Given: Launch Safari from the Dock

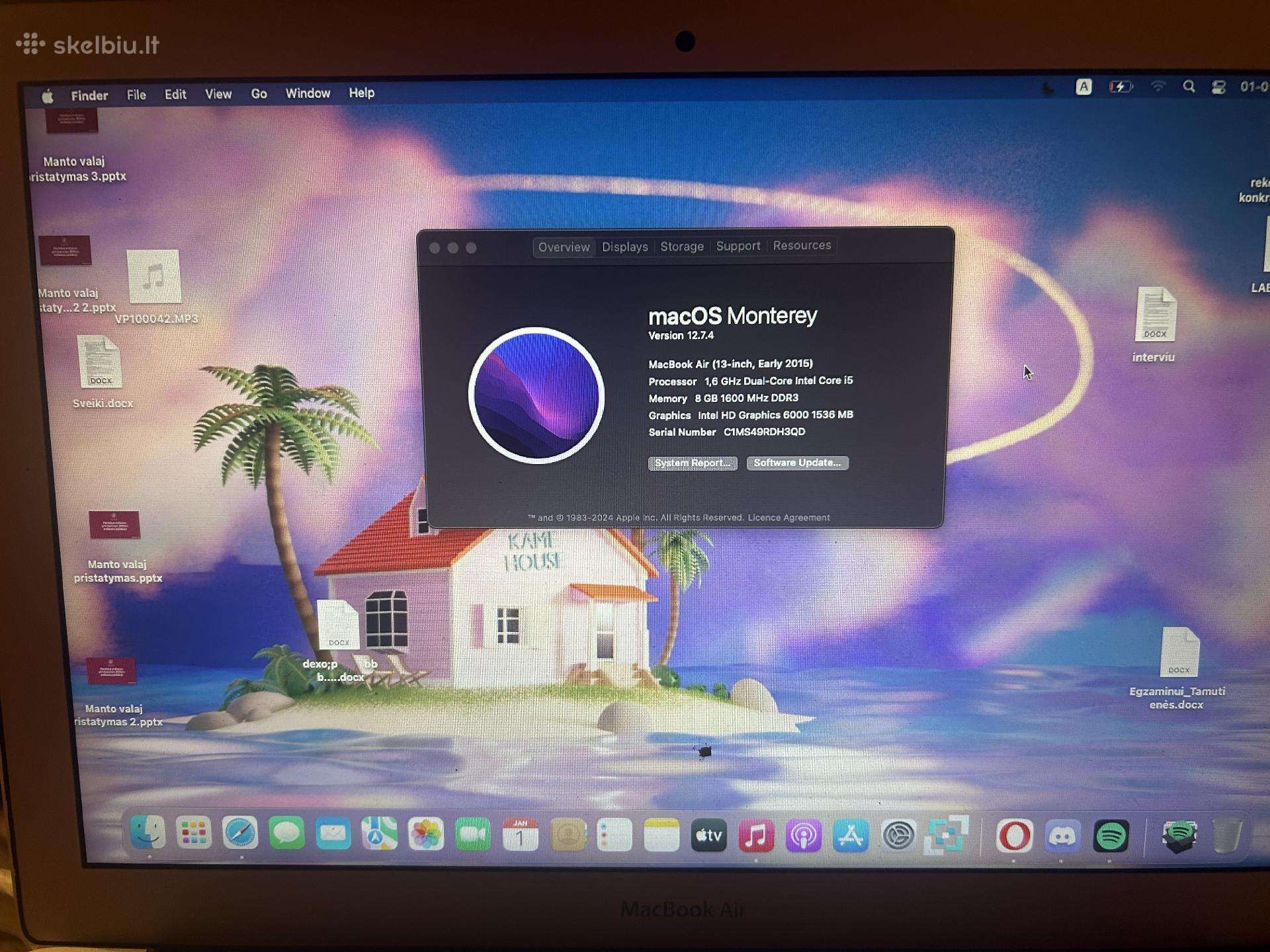Looking at the screenshot, I should pyautogui.click(x=240, y=833).
